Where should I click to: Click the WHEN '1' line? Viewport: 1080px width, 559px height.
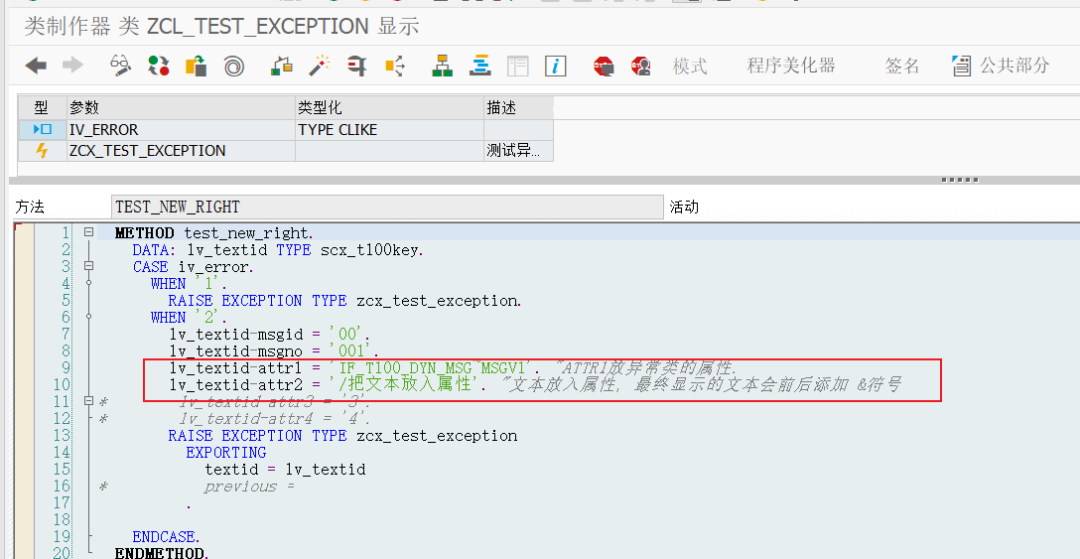[x=189, y=283]
